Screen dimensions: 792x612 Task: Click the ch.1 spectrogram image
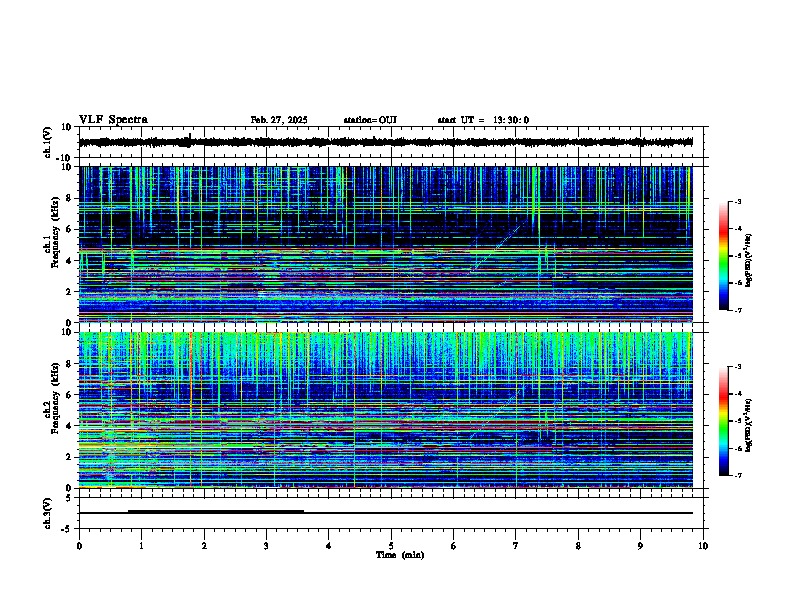(x=386, y=244)
